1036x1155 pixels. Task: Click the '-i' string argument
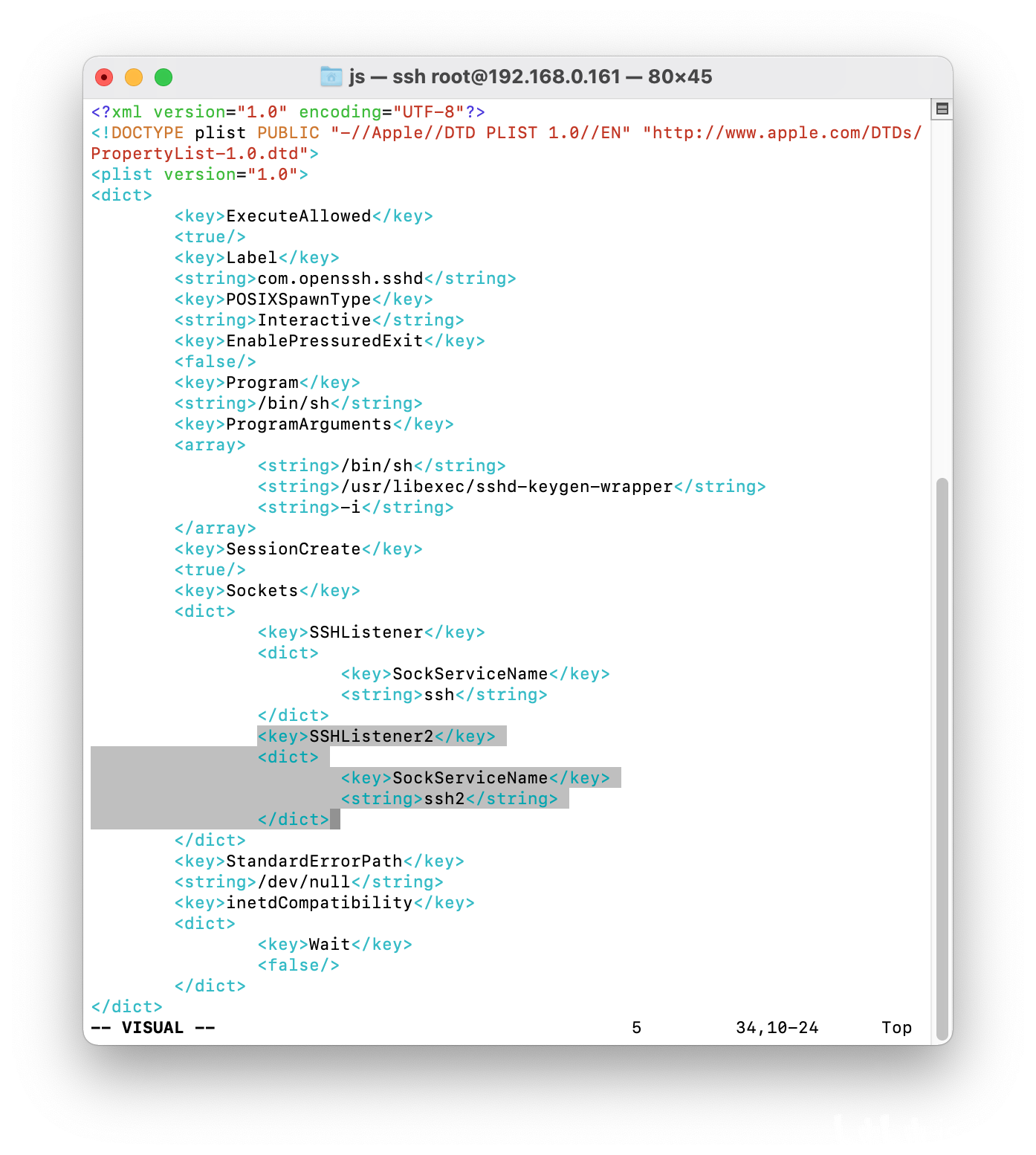tap(351, 508)
